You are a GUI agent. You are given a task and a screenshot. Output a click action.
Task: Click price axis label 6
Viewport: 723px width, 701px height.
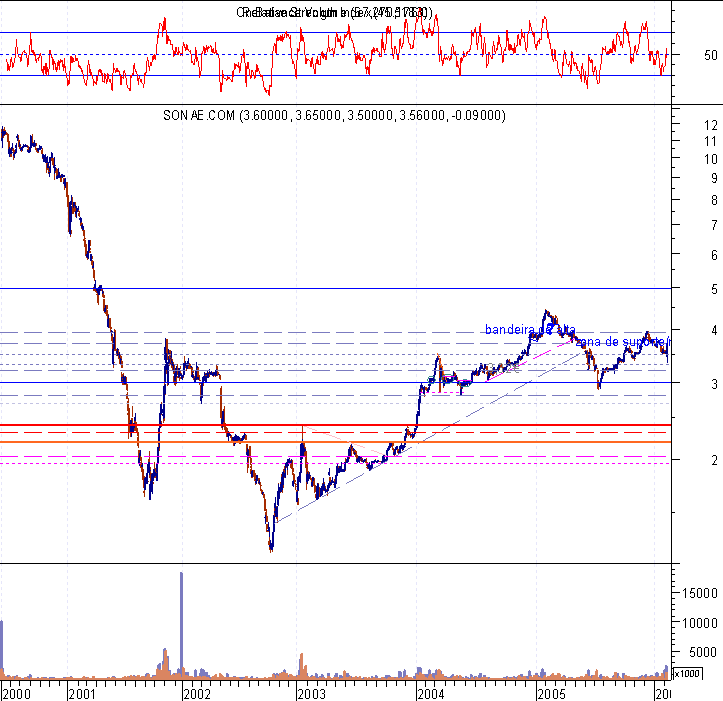click(714, 255)
